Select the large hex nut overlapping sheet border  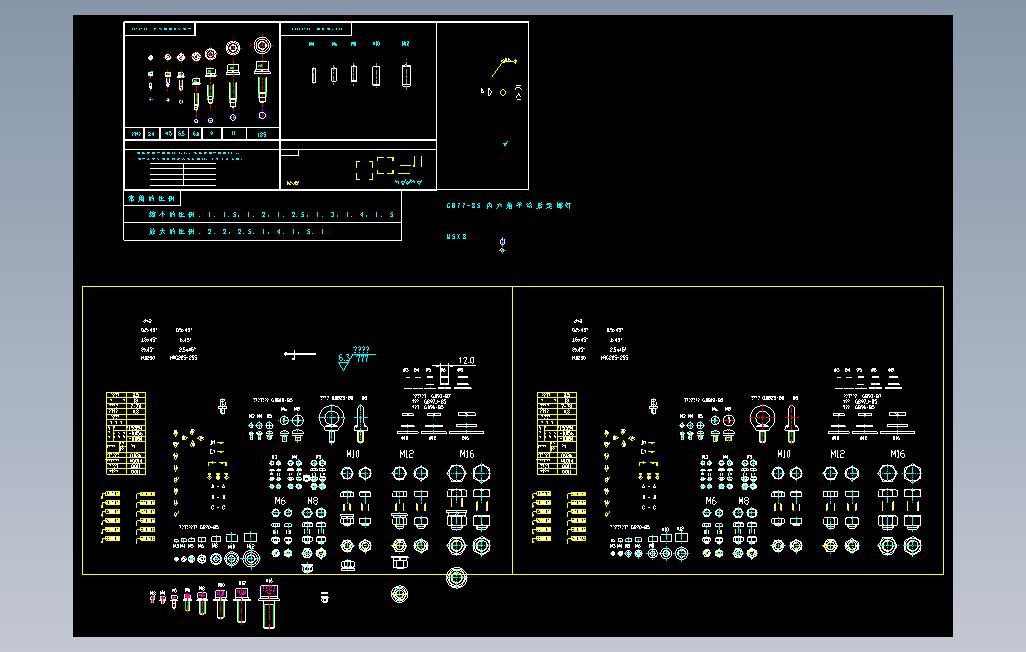[x=457, y=578]
